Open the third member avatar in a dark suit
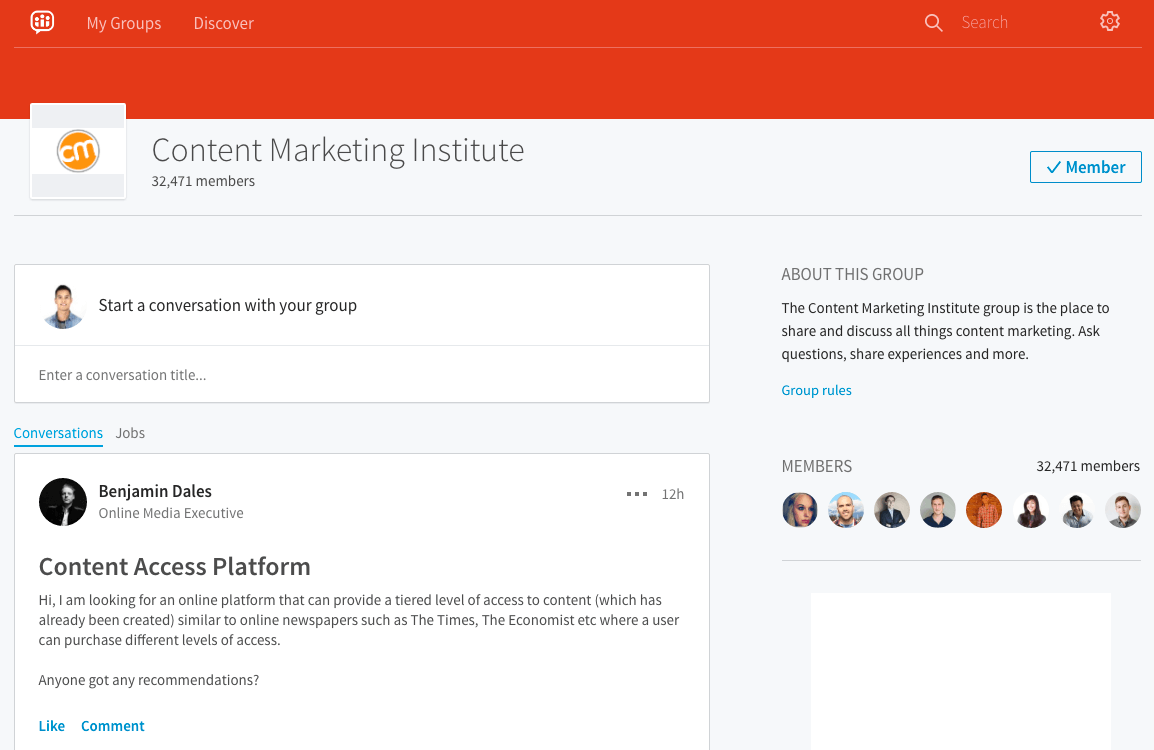1154x750 pixels. click(x=892, y=510)
